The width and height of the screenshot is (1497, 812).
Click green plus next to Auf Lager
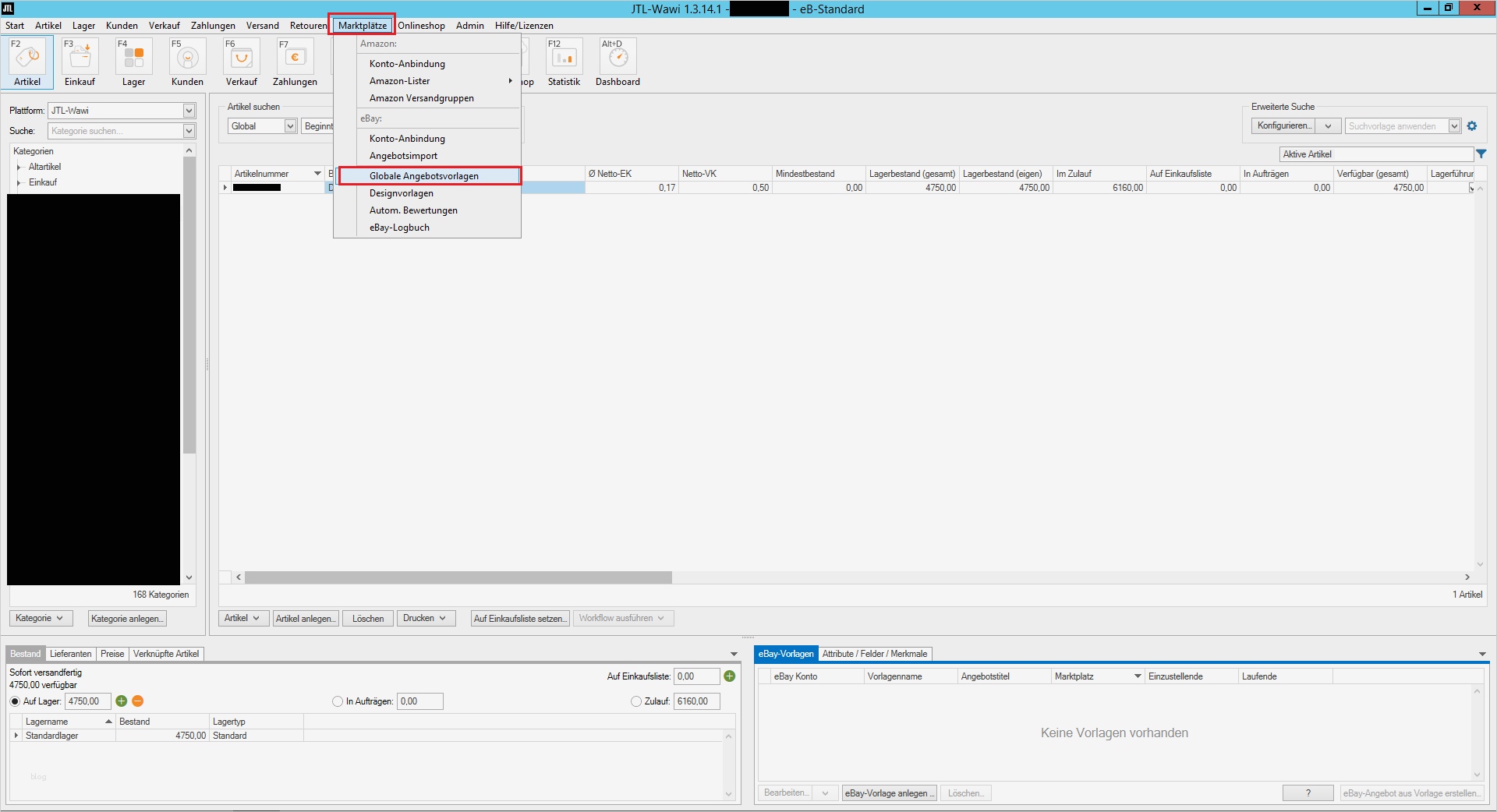pos(122,701)
